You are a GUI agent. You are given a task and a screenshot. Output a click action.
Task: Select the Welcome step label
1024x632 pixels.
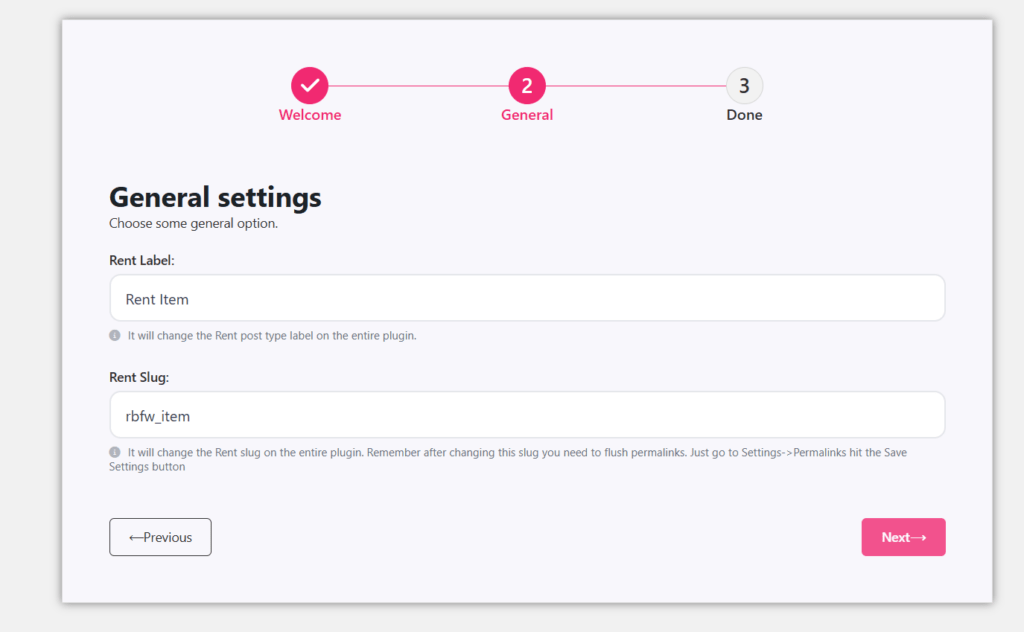coord(310,115)
